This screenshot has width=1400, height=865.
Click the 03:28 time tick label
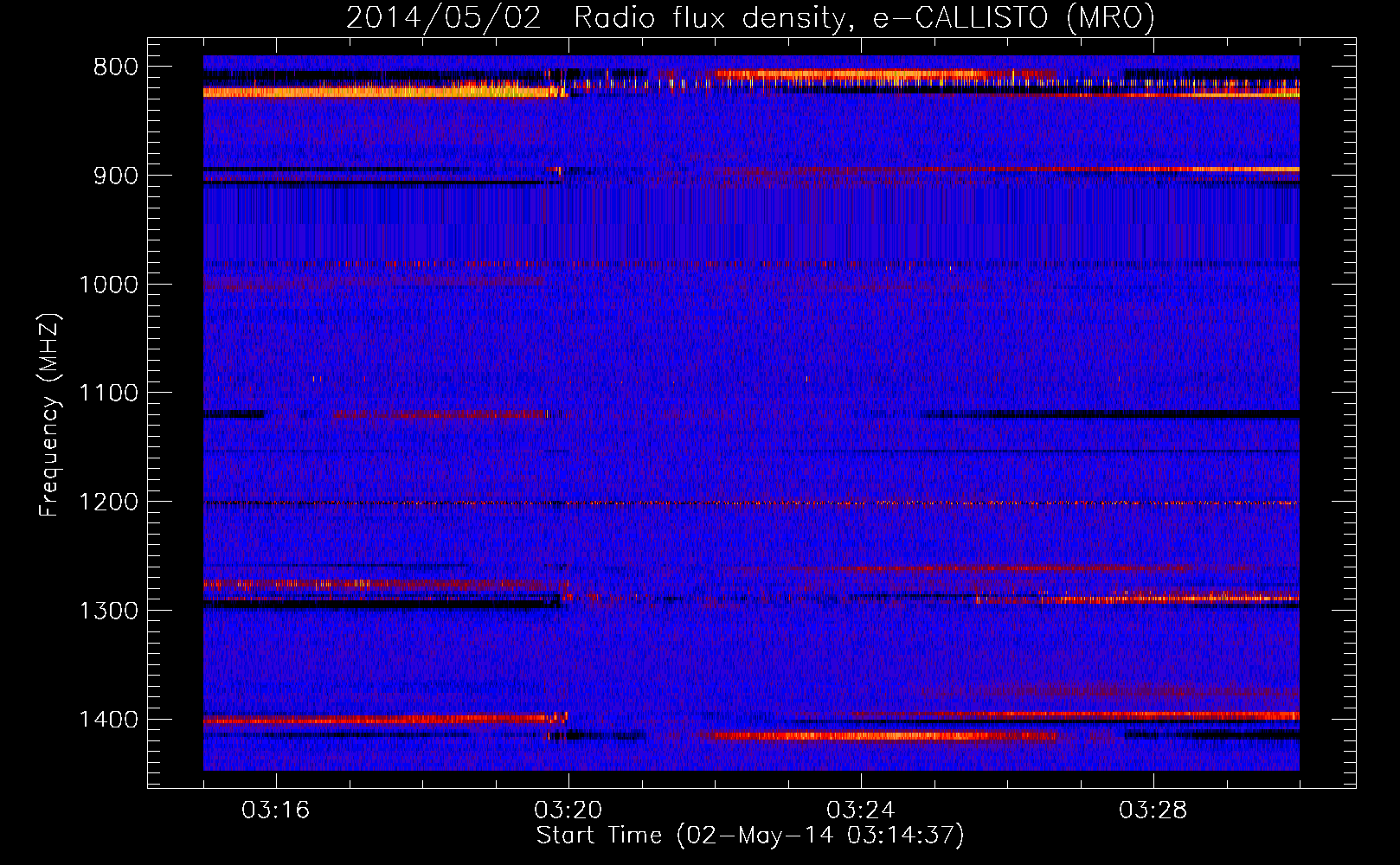(x=1153, y=811)
